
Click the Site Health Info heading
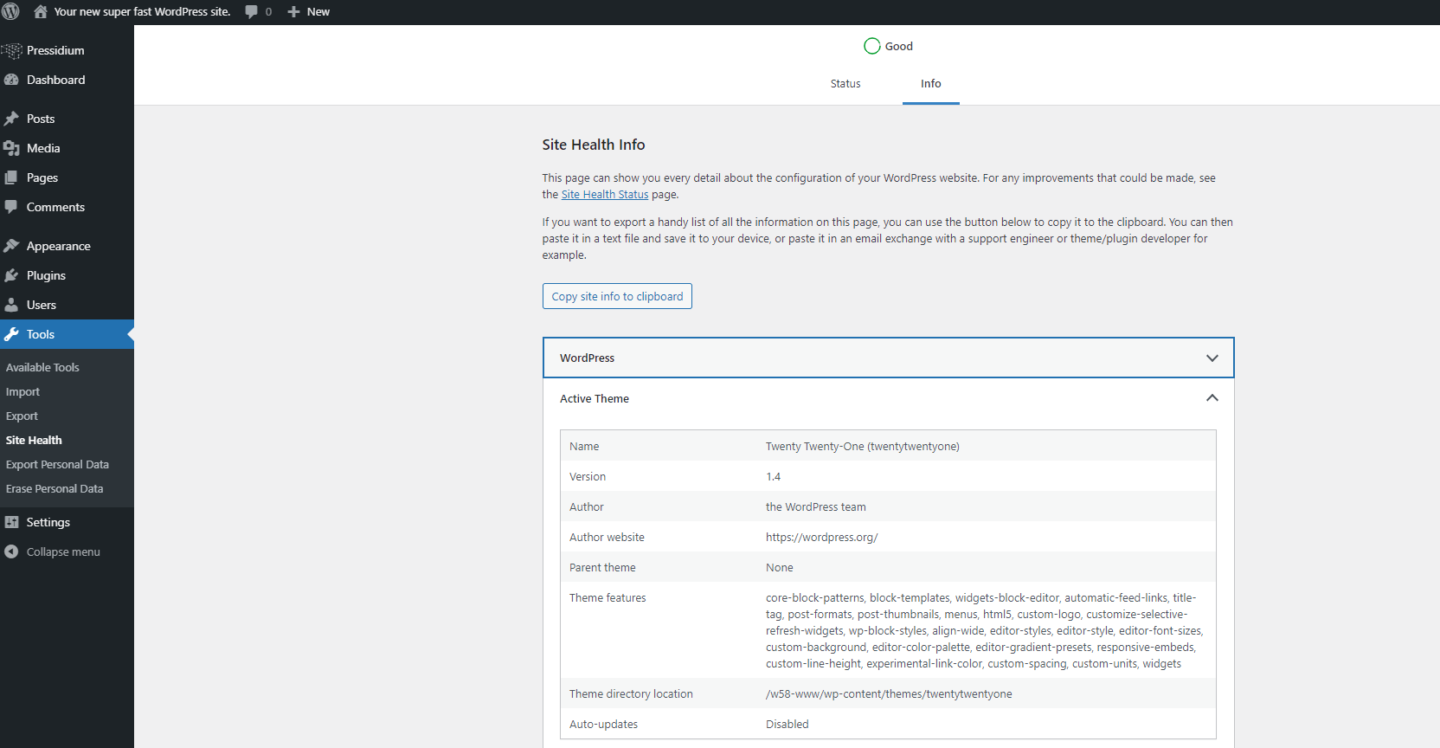click(x=594, y=145)
